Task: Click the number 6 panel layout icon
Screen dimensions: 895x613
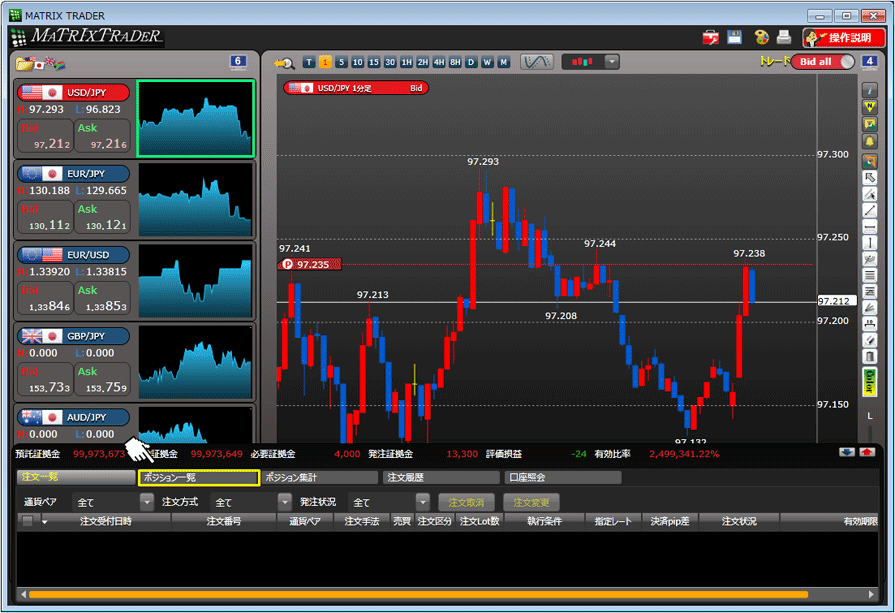Action: [x=238, y=62]
